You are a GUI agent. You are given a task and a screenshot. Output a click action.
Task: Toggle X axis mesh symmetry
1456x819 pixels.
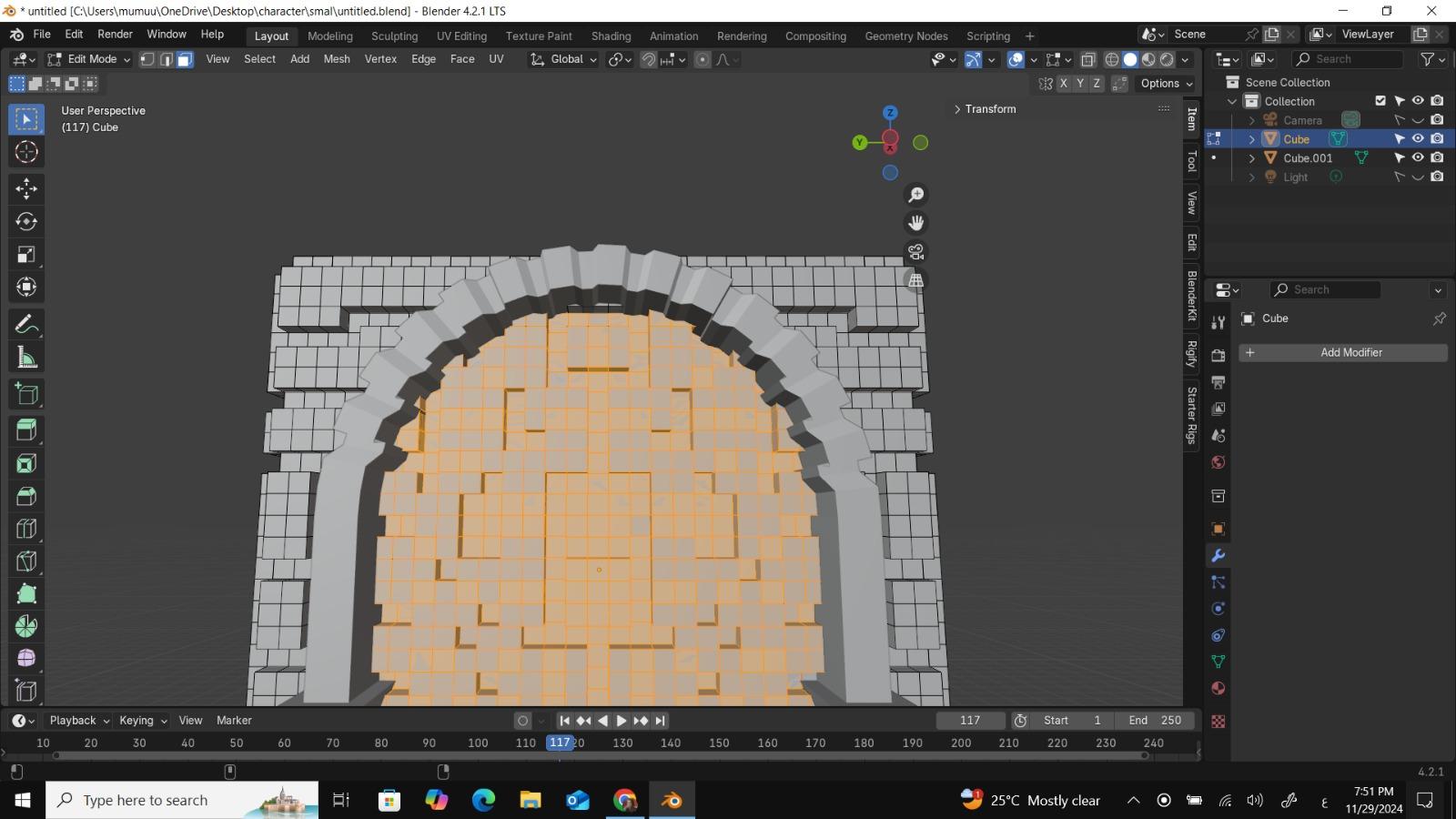pos(1063,83)
